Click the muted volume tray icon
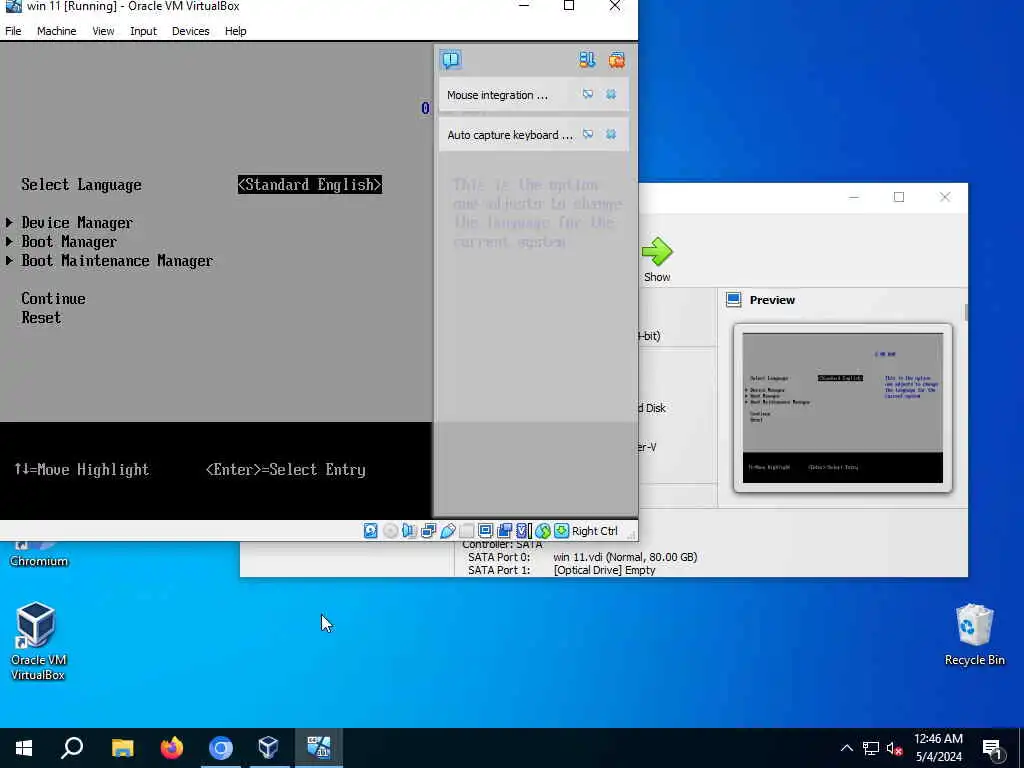 [895, 748]
